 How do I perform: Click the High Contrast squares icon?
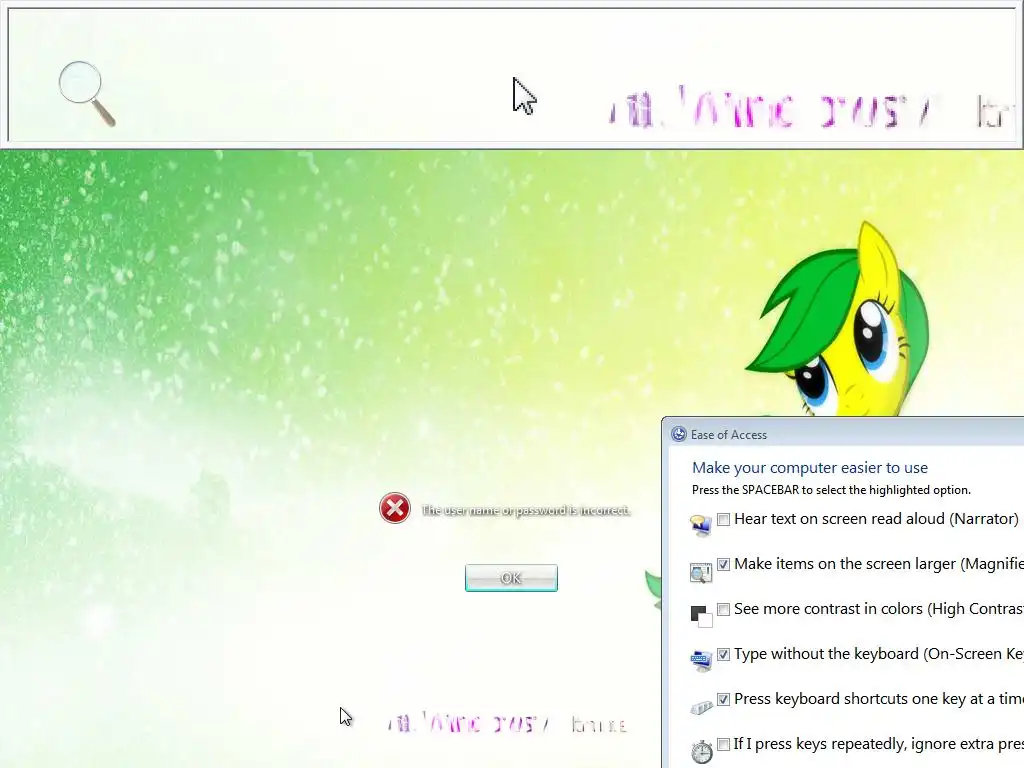click(x=701, y=616)
